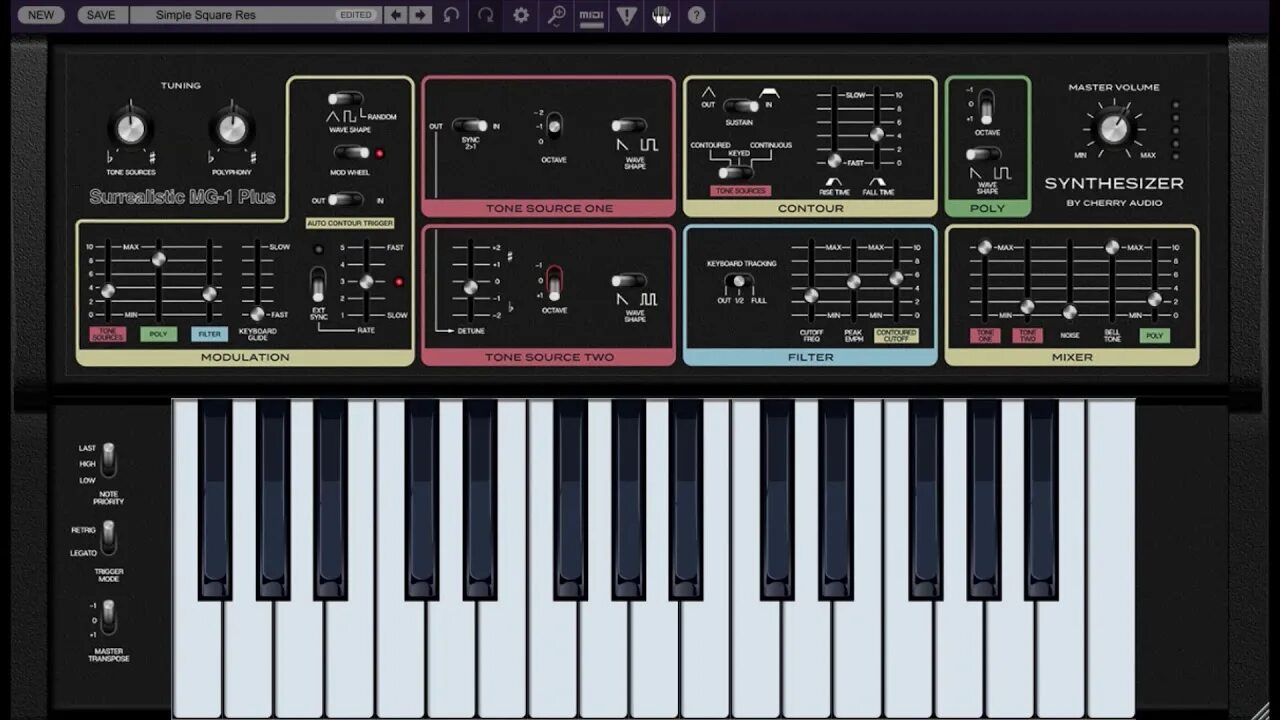The width and height of the screenshot is (1280, 720).
Task: Click the Master Volume knob
Action: pos(1113,128)
